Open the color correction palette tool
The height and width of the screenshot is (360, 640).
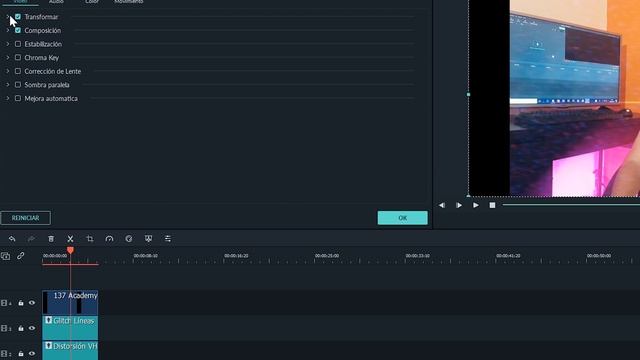pos(129,239)
